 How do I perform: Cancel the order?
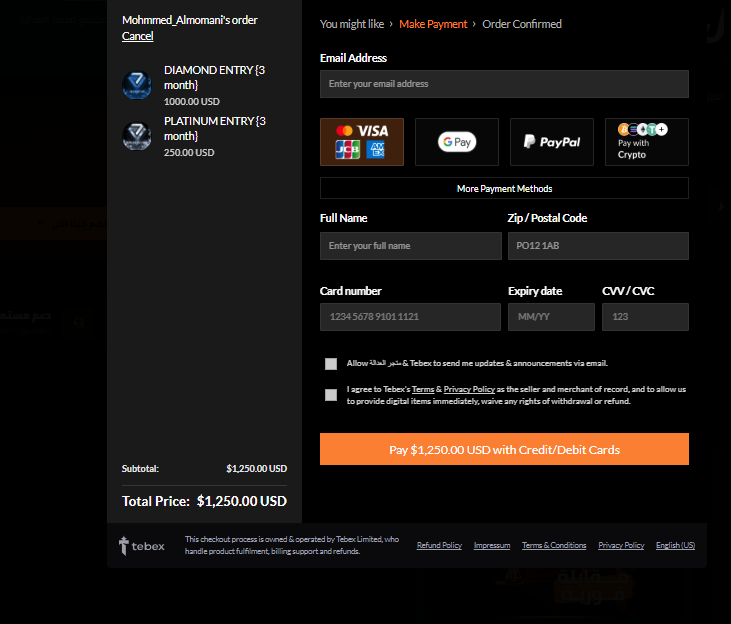pyautogui.click(x=138, y=36)
